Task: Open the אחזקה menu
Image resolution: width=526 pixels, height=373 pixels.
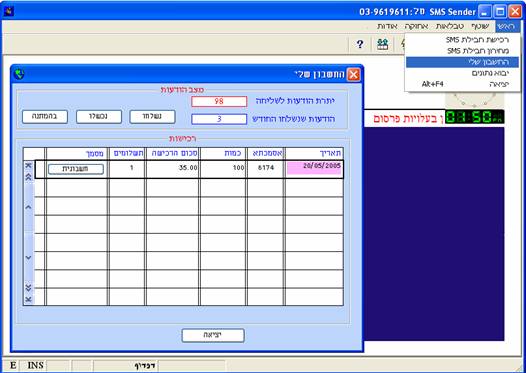Action: [x=416, y=26]
